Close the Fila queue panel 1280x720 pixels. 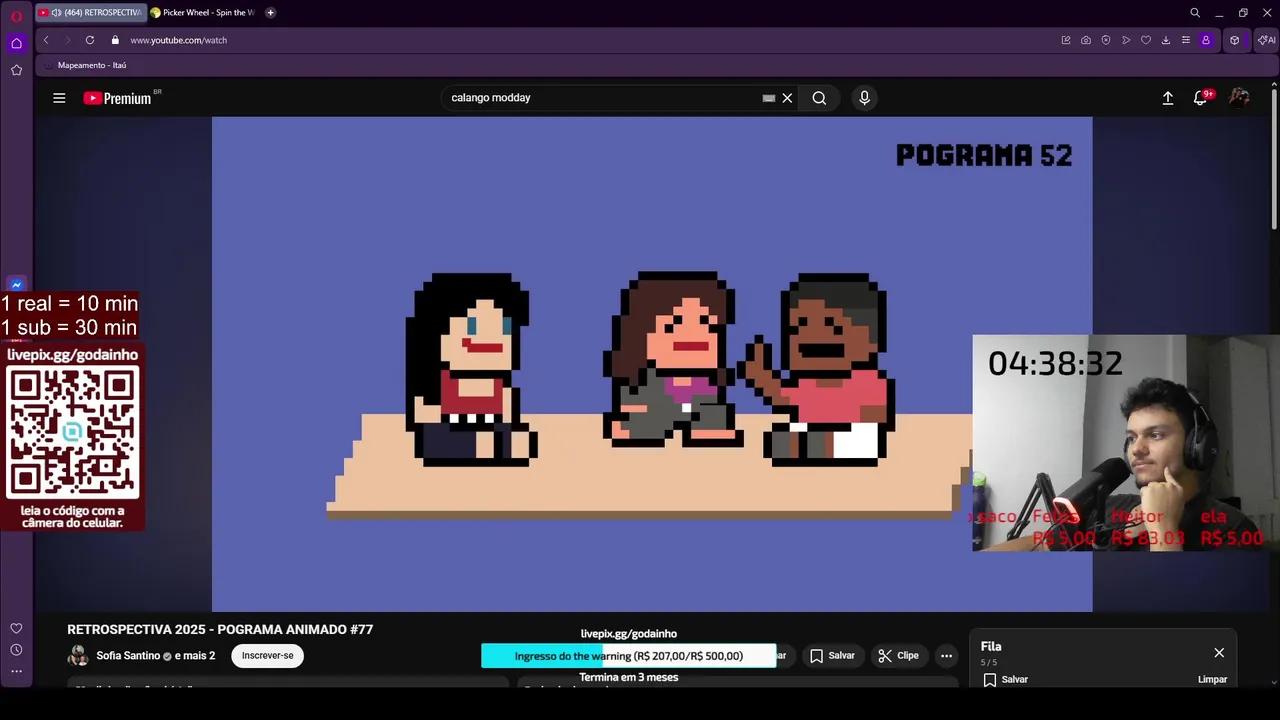tap(1219, 653)
